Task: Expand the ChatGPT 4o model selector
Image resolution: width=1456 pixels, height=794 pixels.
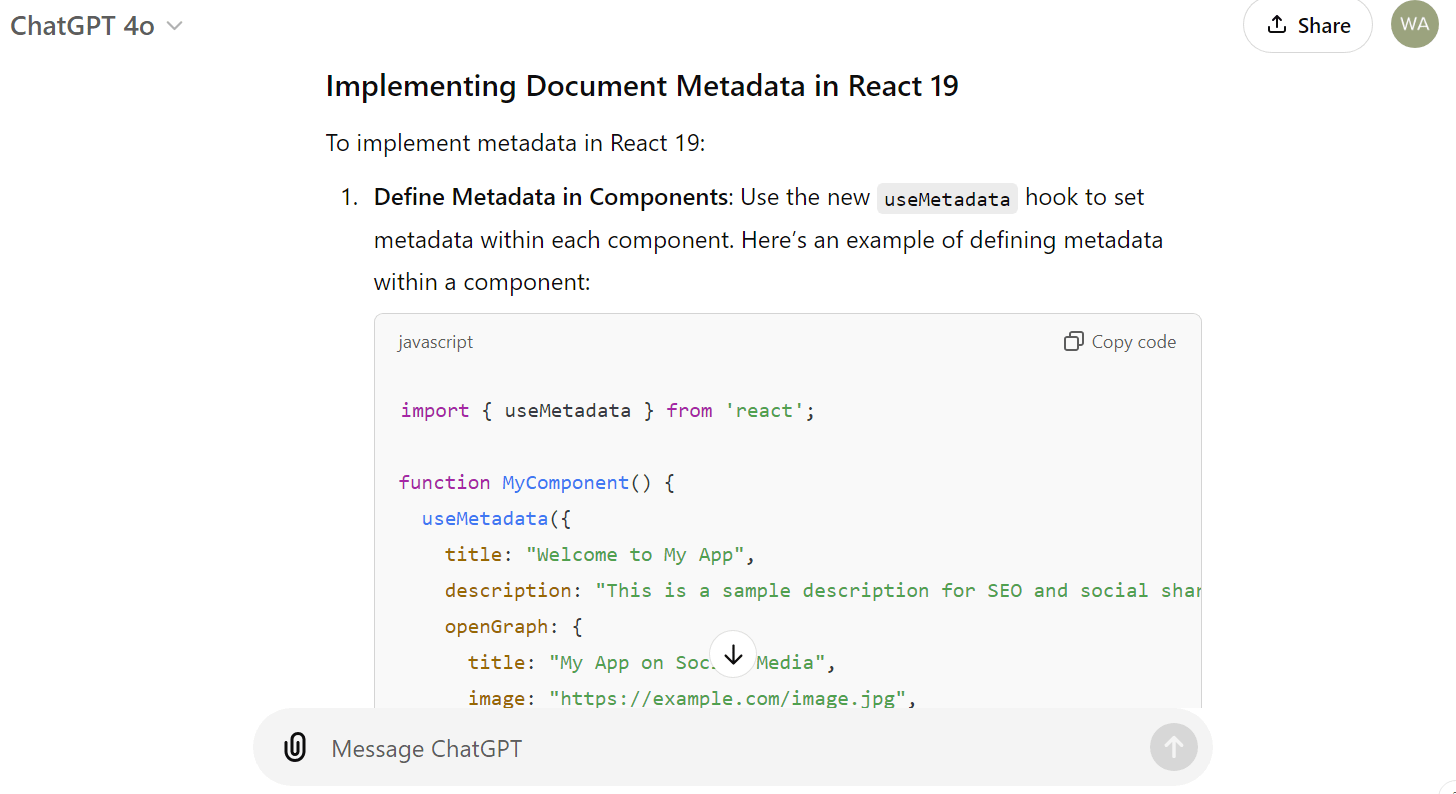Action: pos(97,25)
